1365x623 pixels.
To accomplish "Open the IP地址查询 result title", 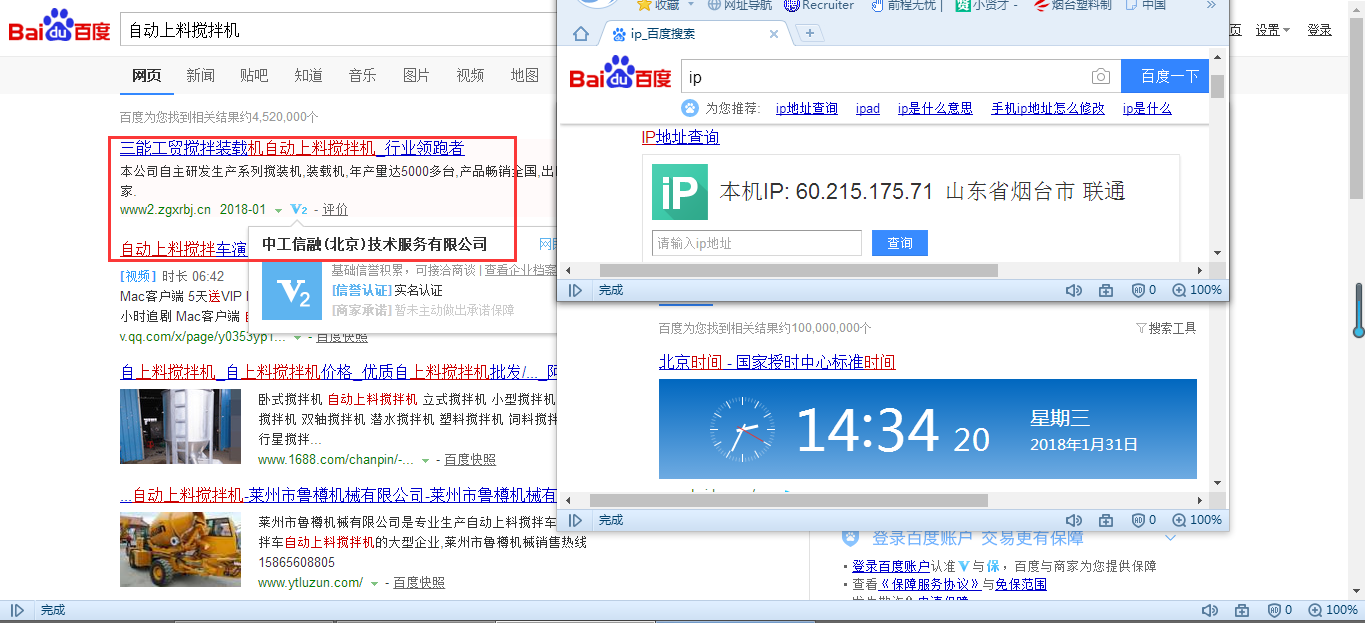I will 680,138.
